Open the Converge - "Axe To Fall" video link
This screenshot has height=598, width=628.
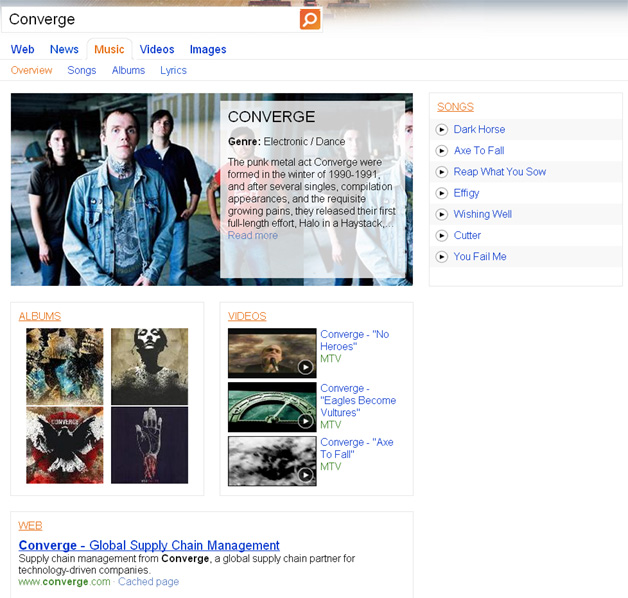[x=356, y=448]
